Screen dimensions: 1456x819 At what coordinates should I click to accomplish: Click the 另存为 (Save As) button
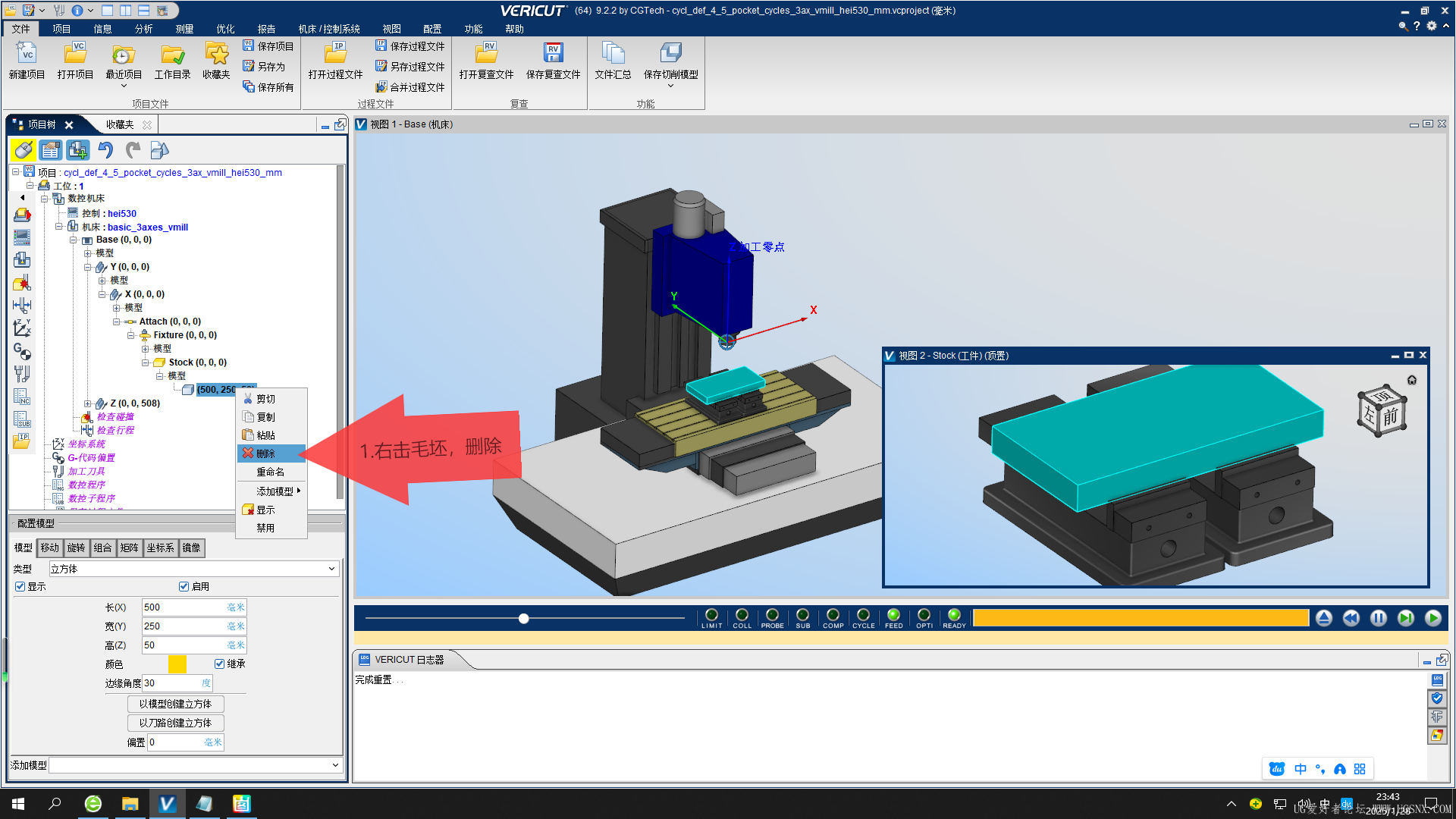[x=264, y=67]
